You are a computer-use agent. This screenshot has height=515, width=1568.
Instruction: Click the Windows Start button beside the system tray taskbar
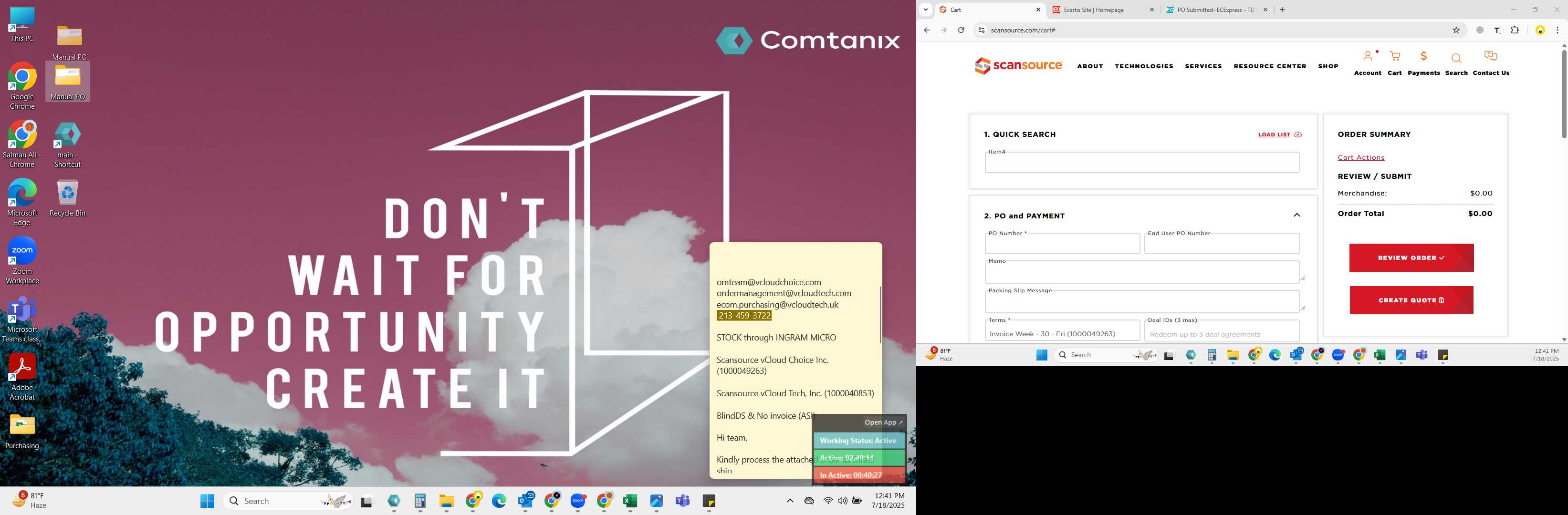point(207,501)
